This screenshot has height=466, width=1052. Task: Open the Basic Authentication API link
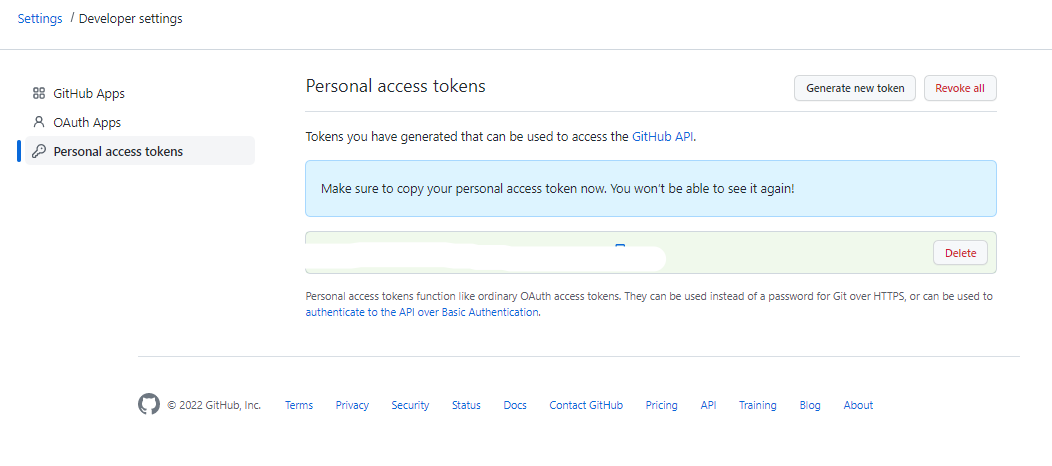tap(421, 312)
